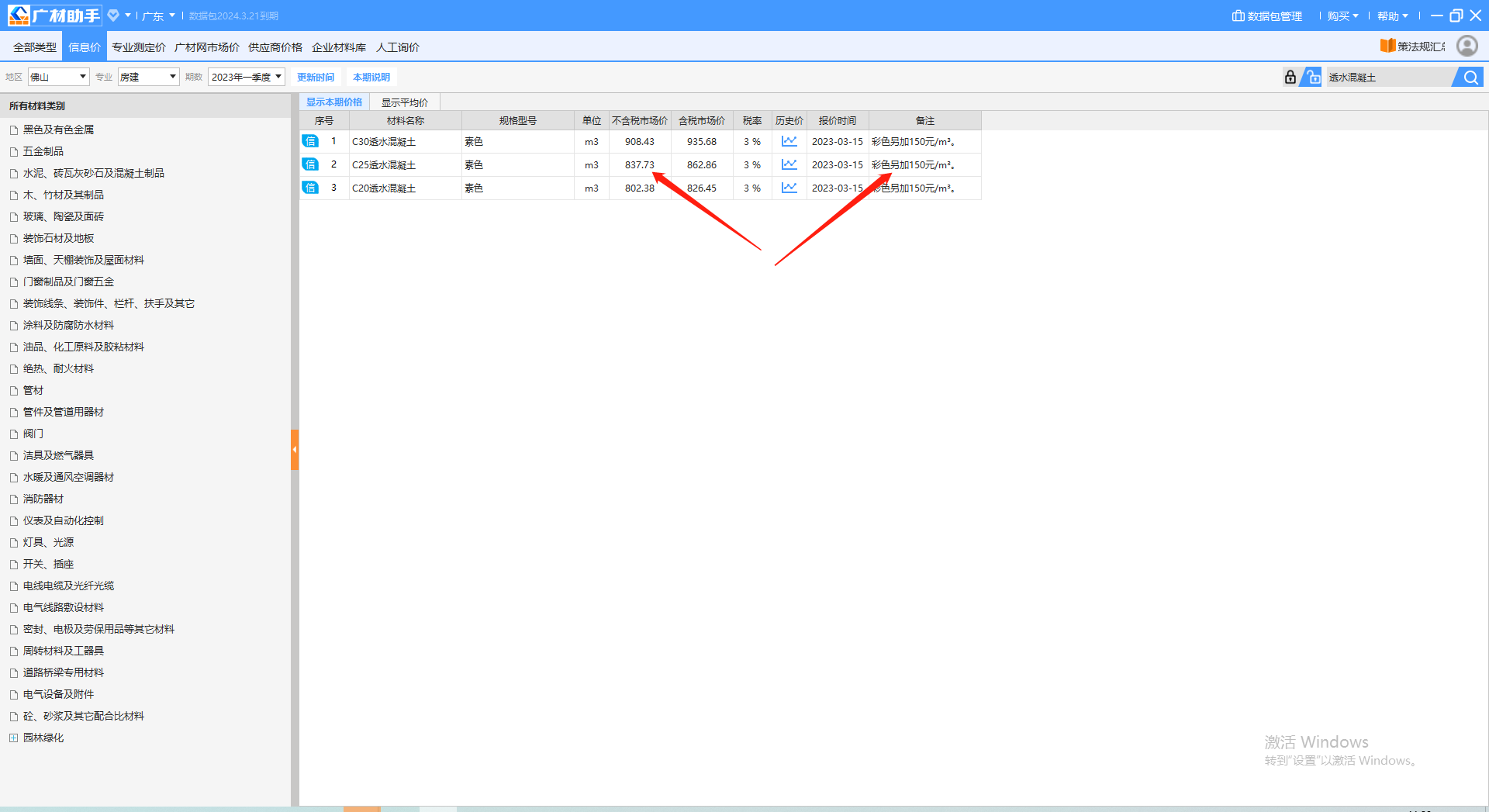Screen dimensions: 1489x812
Task: Select 木、竹材及其制品 category
Action: tap(64, 195)
